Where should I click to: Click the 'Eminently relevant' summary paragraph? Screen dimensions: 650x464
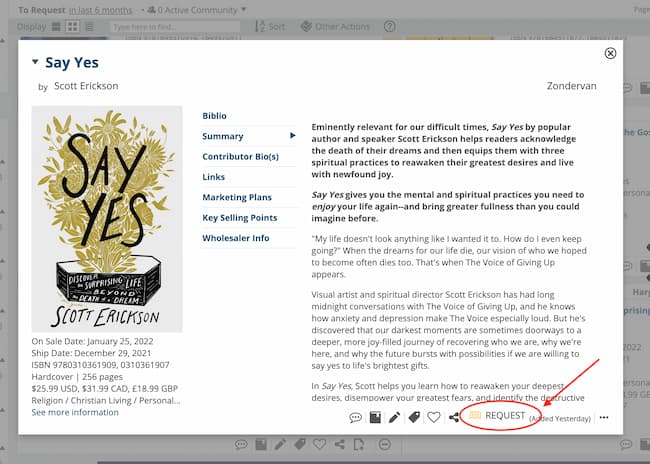pyautogui.click(x=444, y=151)
